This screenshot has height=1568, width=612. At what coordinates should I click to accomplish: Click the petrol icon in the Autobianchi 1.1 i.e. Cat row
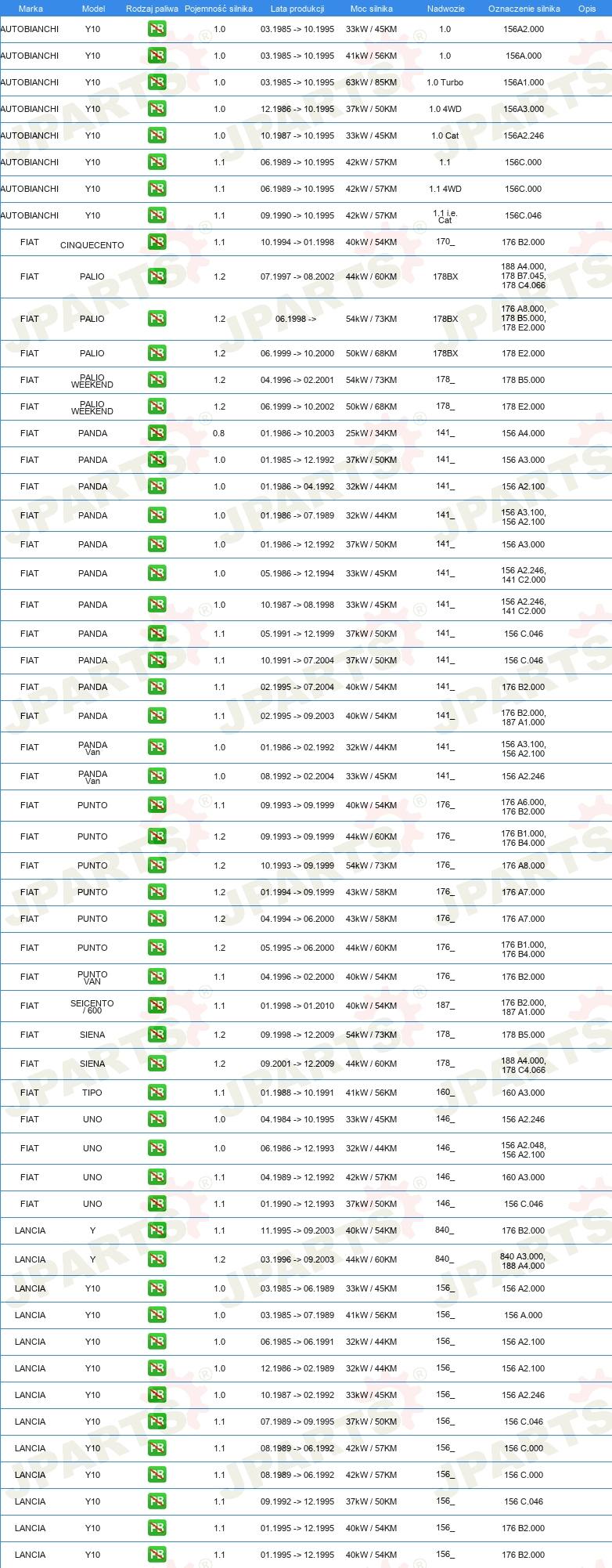tap(157, 215)
